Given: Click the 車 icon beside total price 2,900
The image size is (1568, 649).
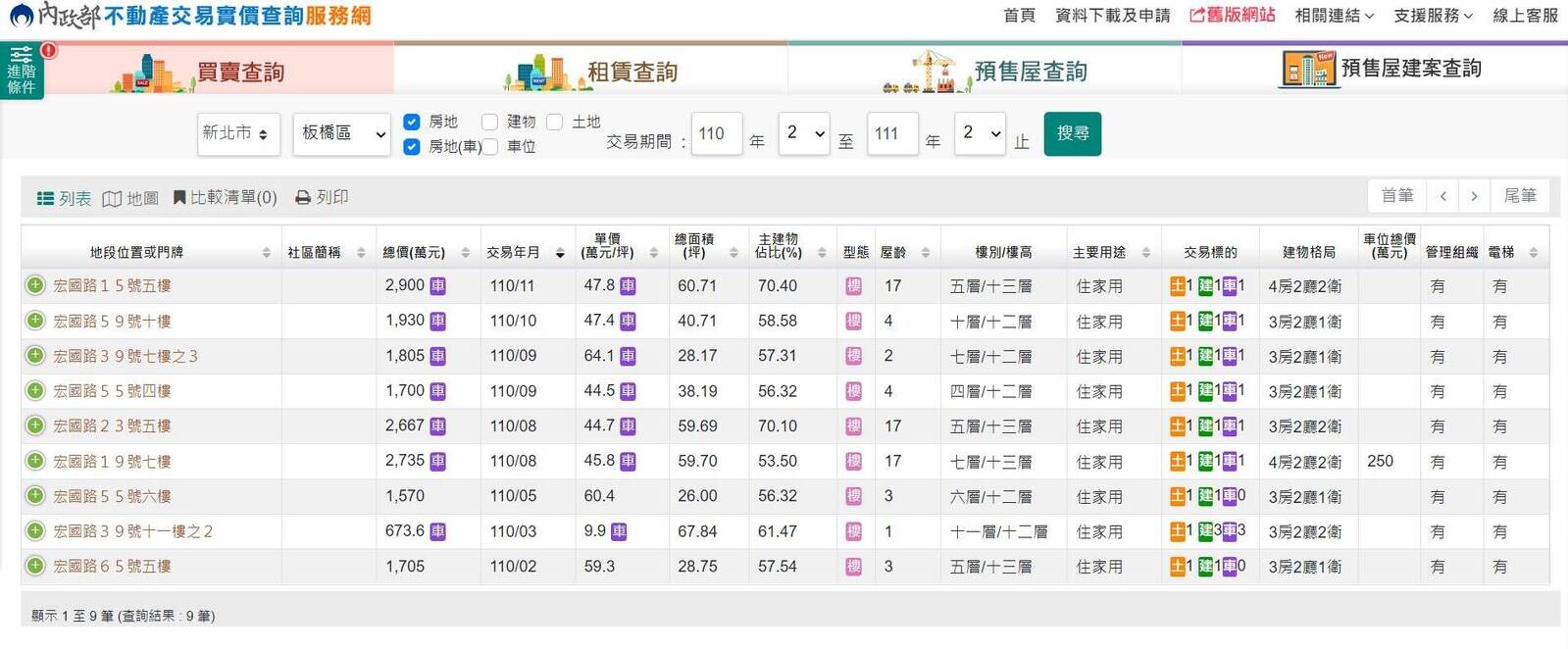Looking at the screenshot, I should [x=437, y=286].
